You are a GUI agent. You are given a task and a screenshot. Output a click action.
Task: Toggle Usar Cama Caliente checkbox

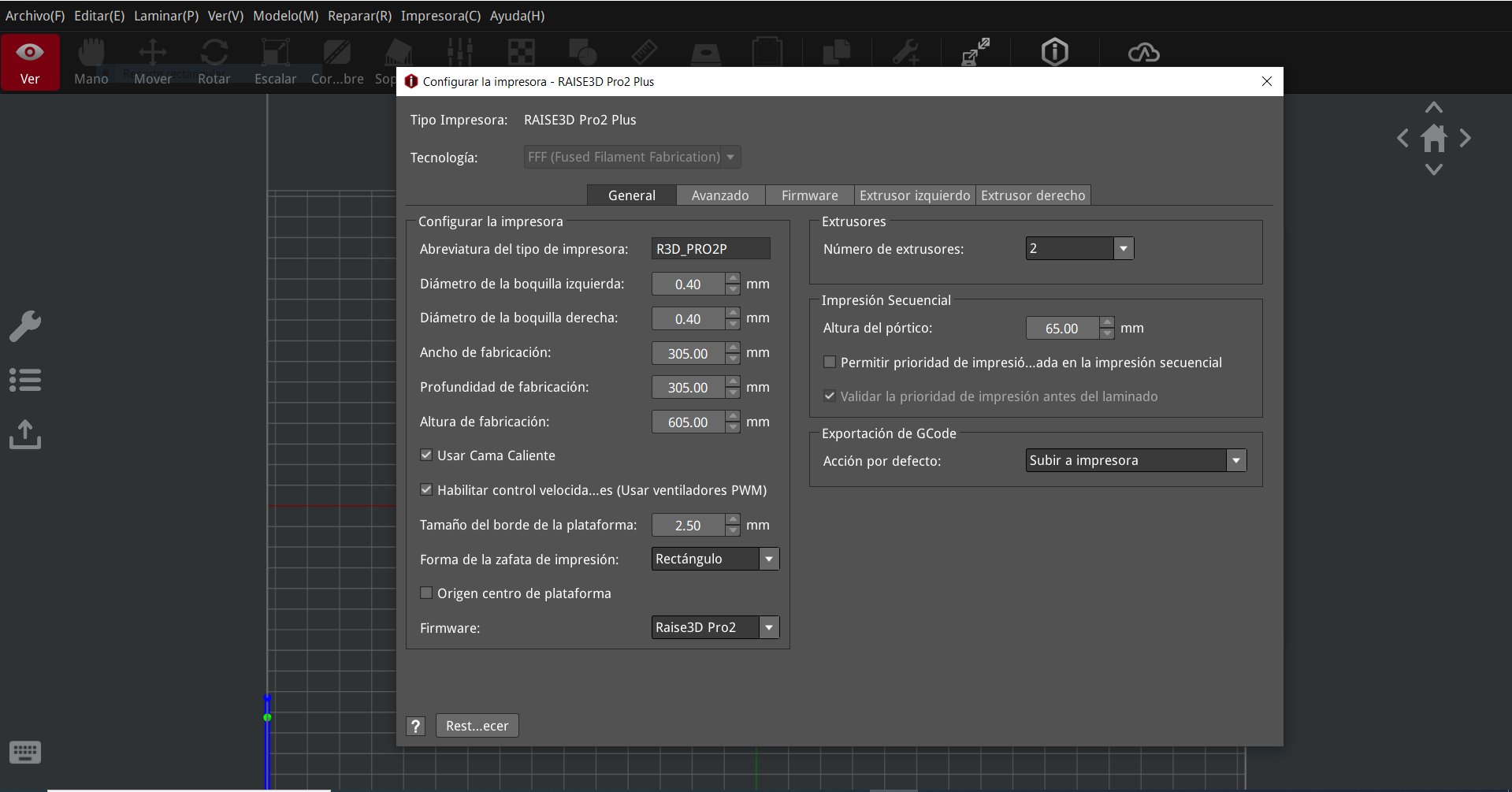pos(426,455)
